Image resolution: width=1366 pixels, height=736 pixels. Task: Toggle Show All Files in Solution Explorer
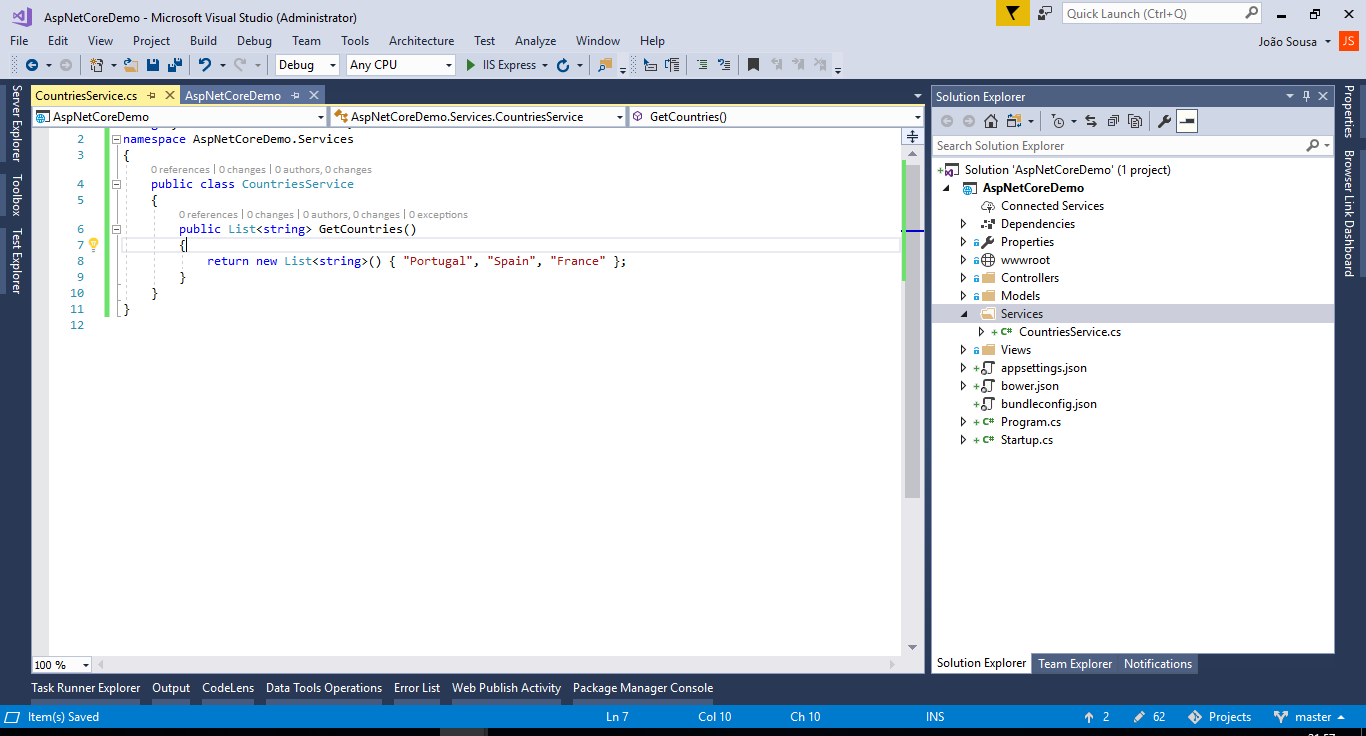(x=1135, y=121)
